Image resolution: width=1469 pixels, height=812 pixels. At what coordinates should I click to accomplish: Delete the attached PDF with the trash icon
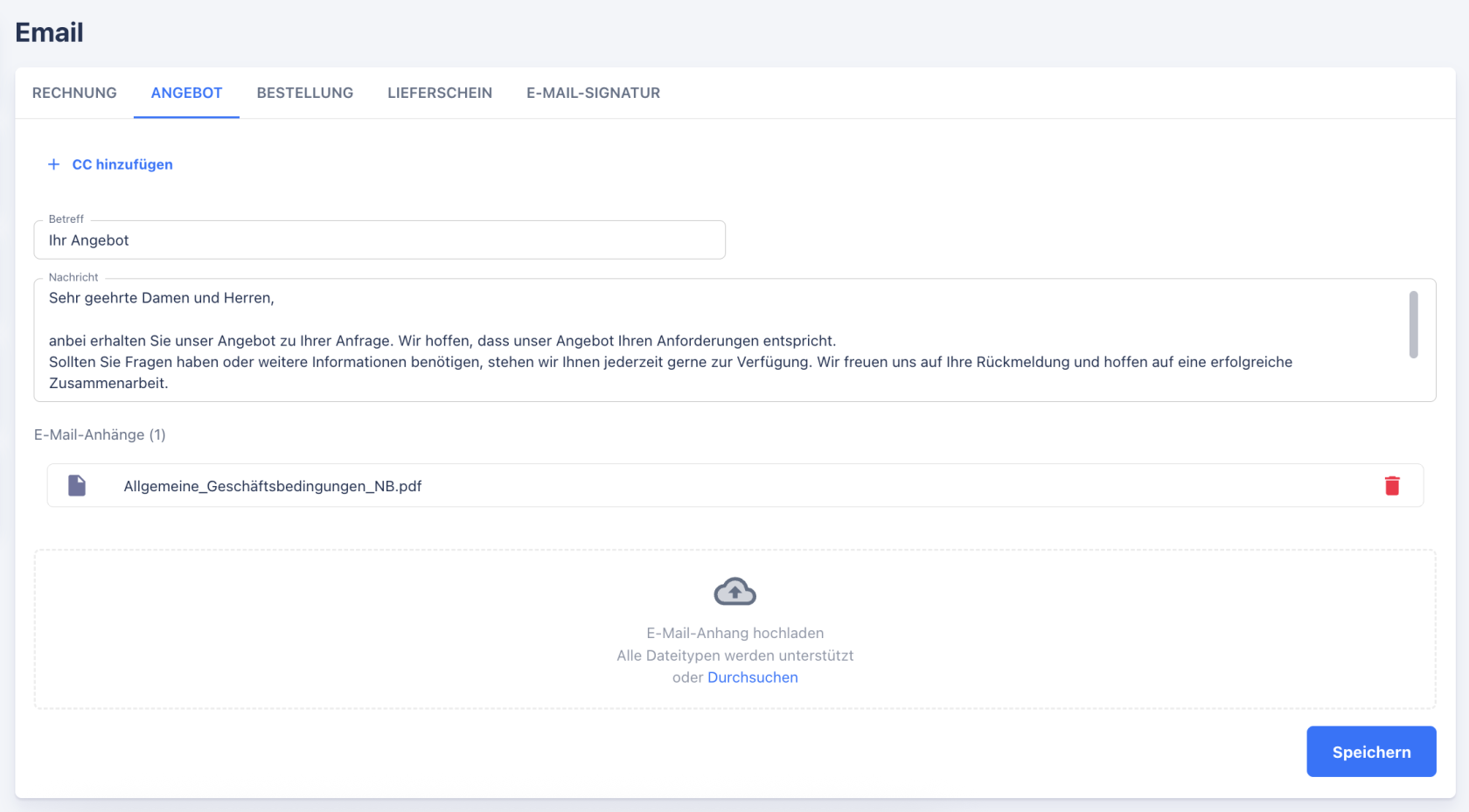[x=1392, y=486]
